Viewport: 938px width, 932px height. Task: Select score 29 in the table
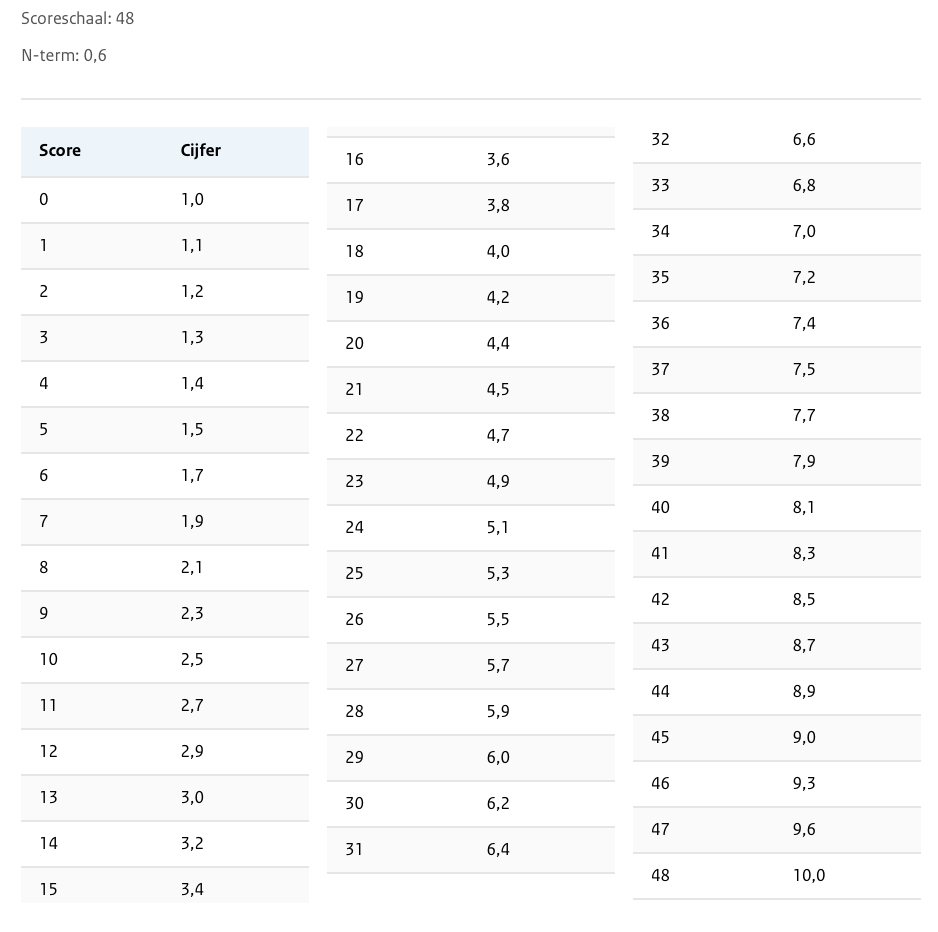click(x=355, y=757)
